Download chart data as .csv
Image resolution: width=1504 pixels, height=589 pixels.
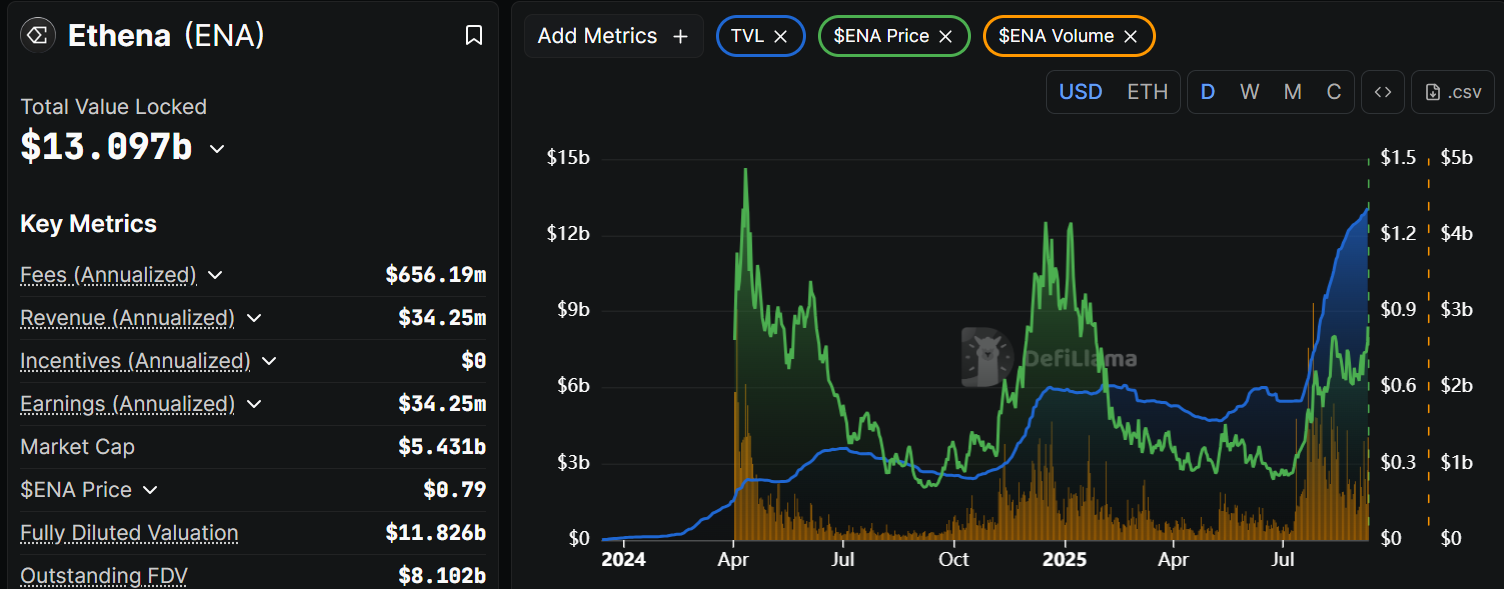[x=1453, y=92]
